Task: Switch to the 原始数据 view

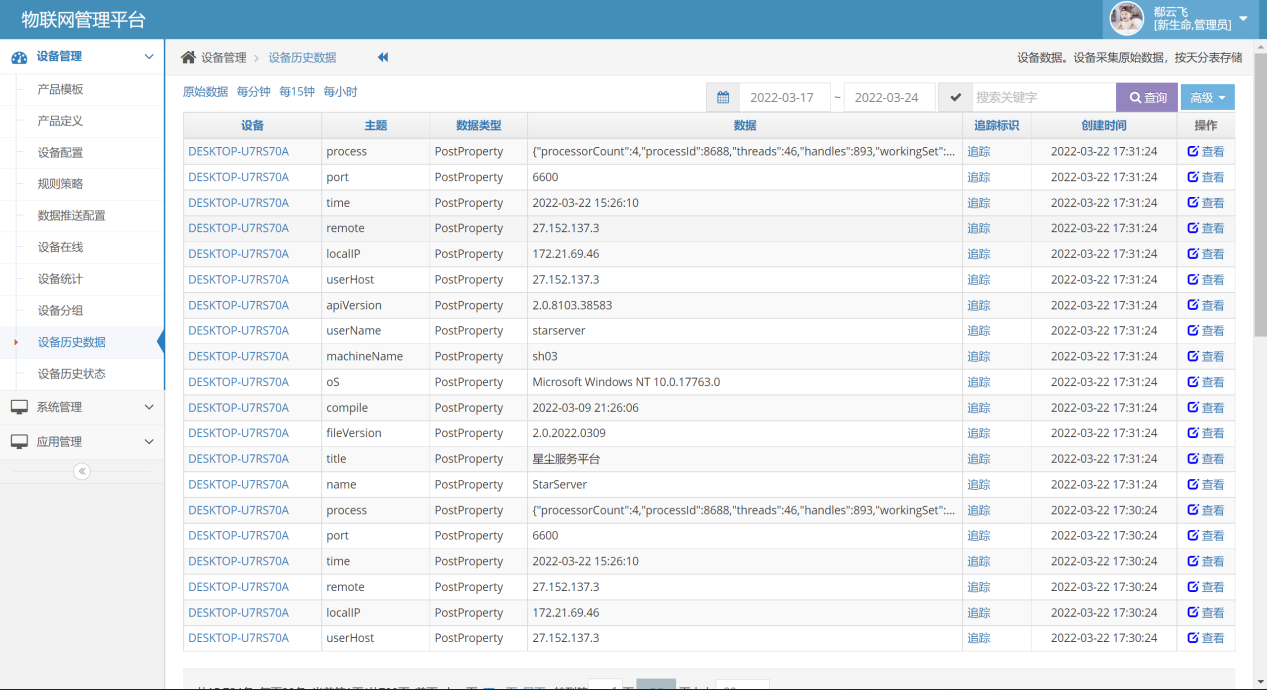Action: pyautogui.click(x=205, y=92)
